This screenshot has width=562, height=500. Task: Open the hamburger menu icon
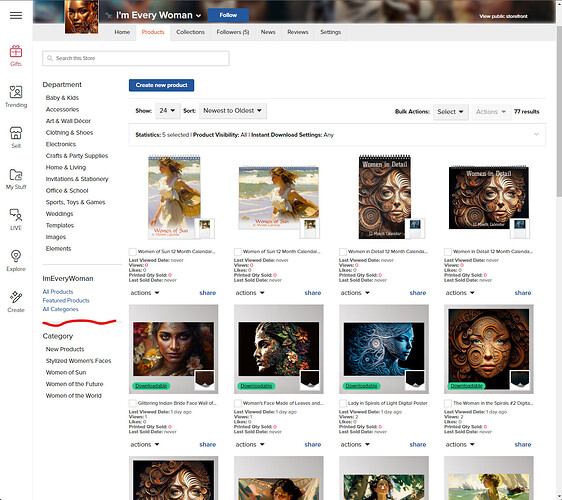click(x=16, y=15)
